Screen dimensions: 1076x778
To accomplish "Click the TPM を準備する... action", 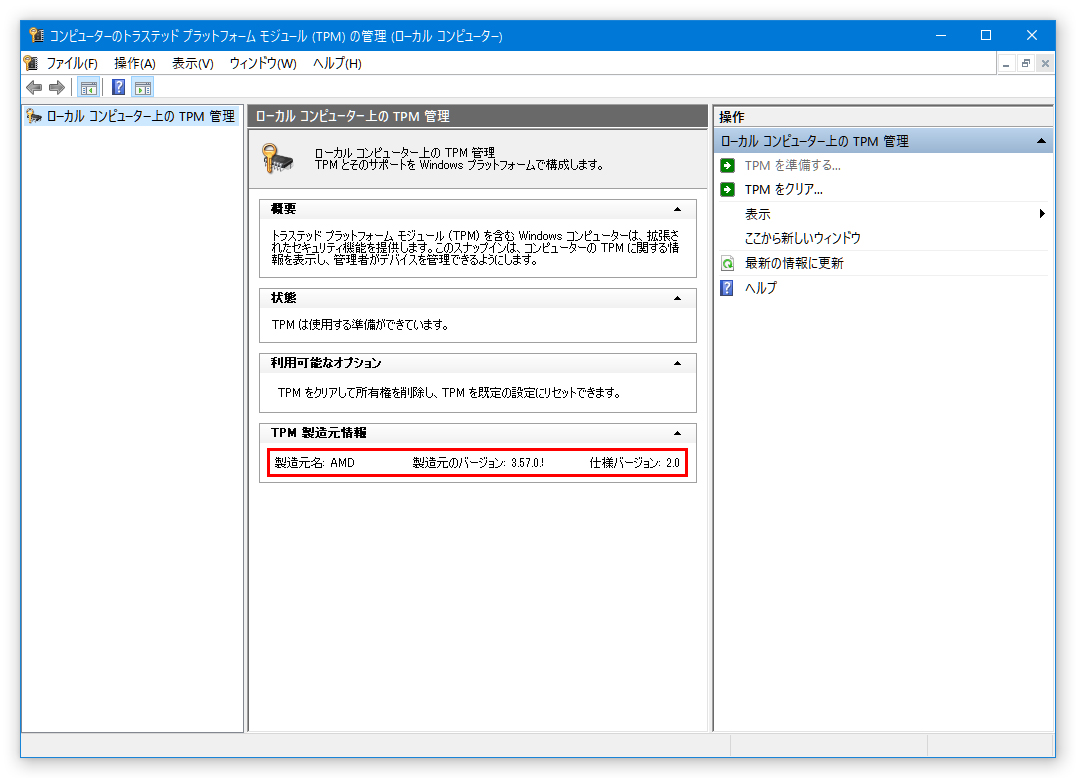I will point(793,165).
